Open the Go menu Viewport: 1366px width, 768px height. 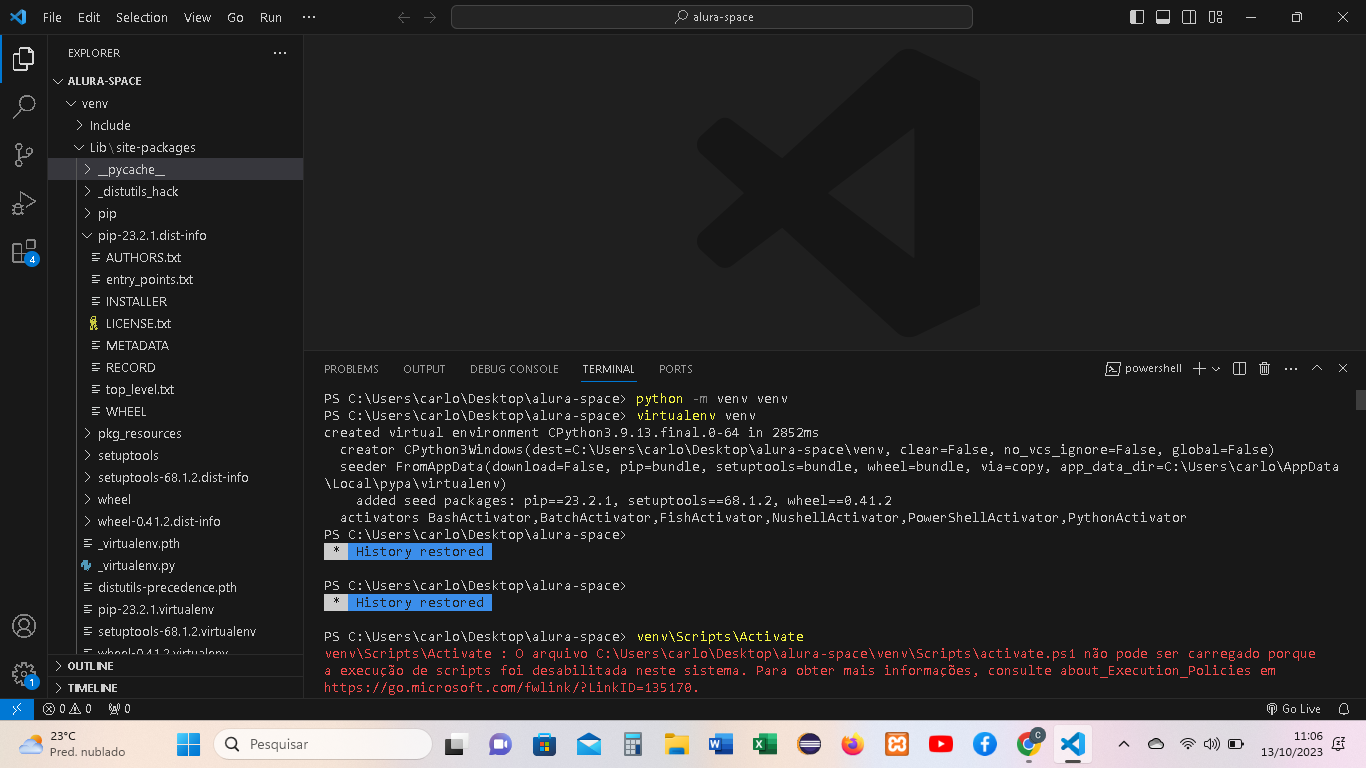pos(235,17)
